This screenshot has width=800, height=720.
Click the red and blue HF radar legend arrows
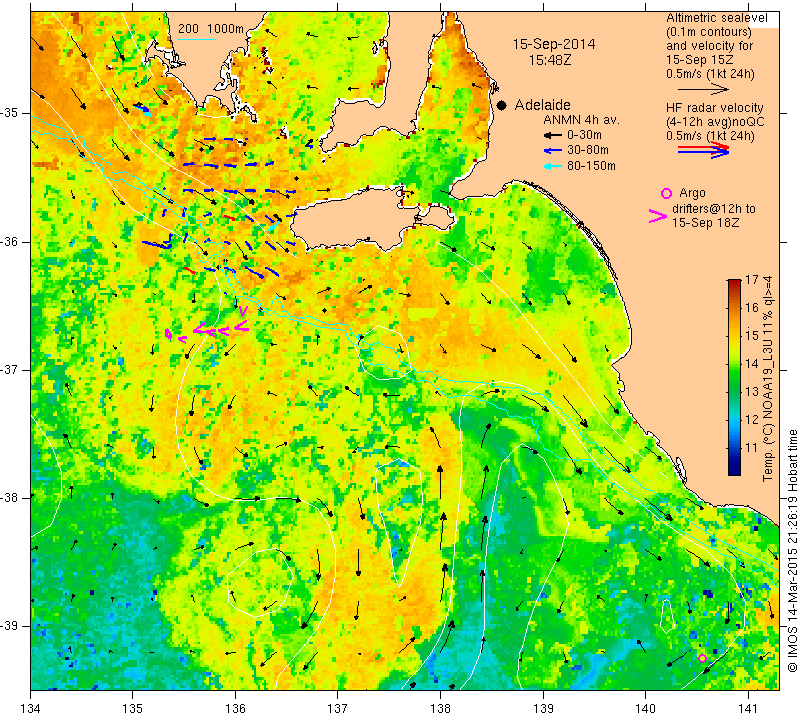(x=703, y=150)
